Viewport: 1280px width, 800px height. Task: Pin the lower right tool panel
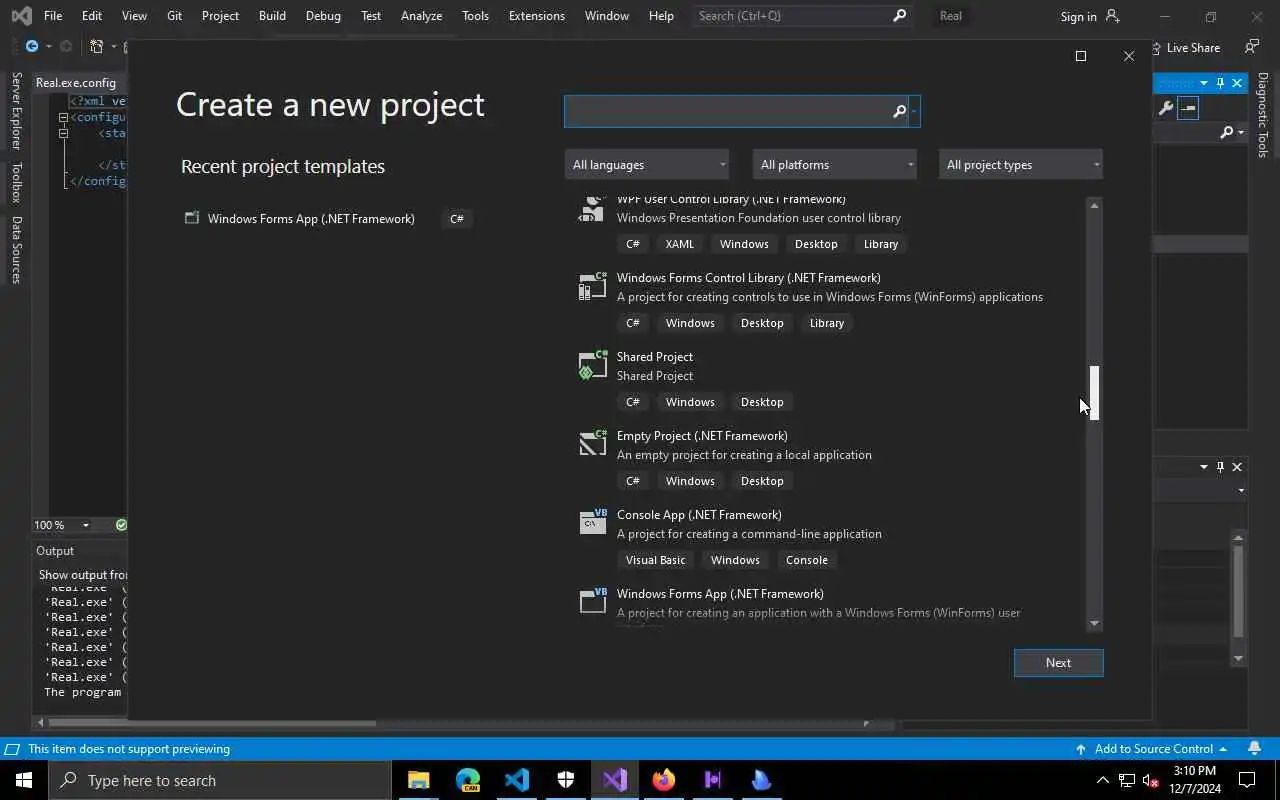coord(1220,467)
